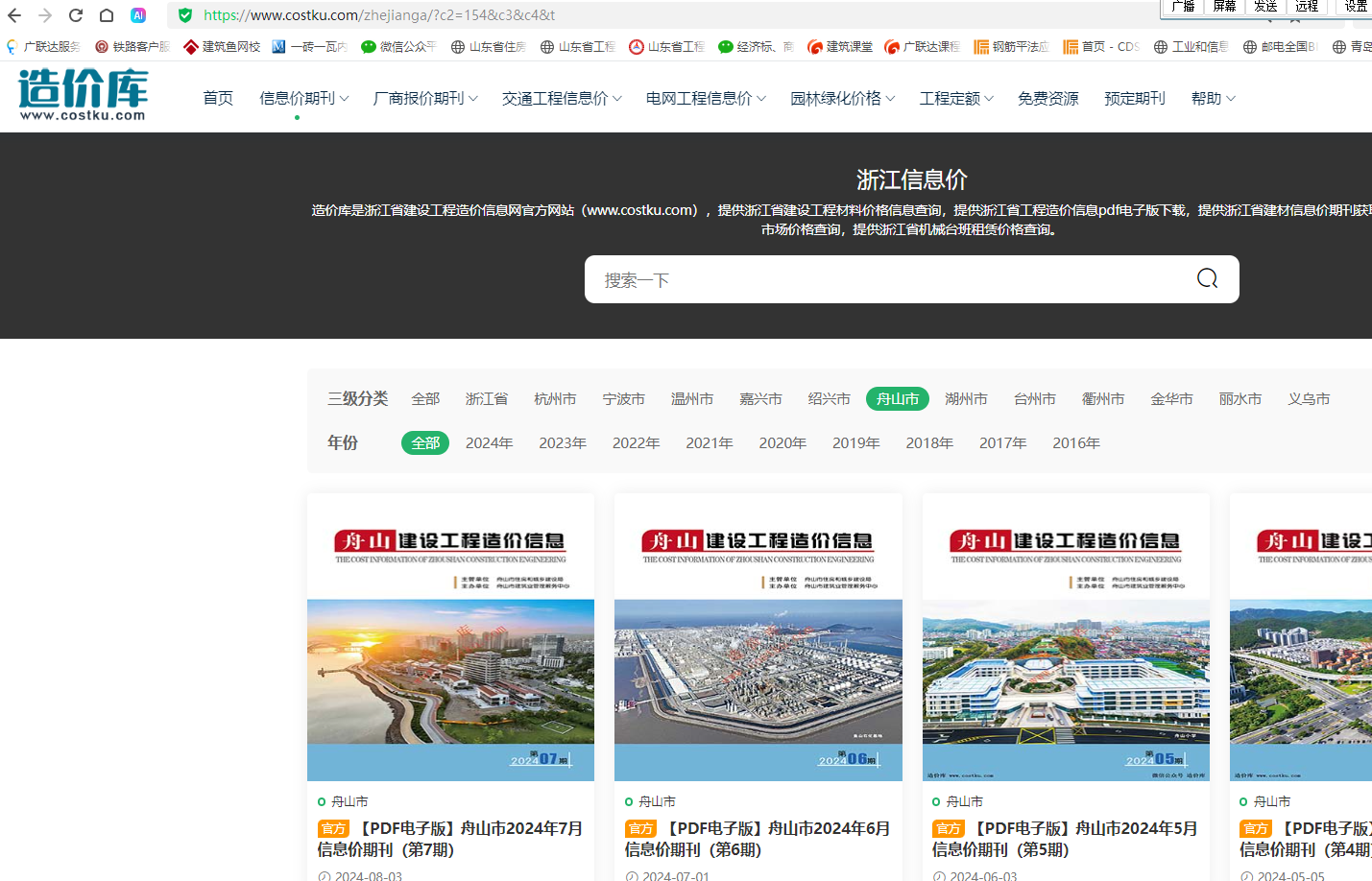Screen dimensions: 1372x881
Task: Expand the 园林绿化价格 dropdown menu
Action: [843, 98]
